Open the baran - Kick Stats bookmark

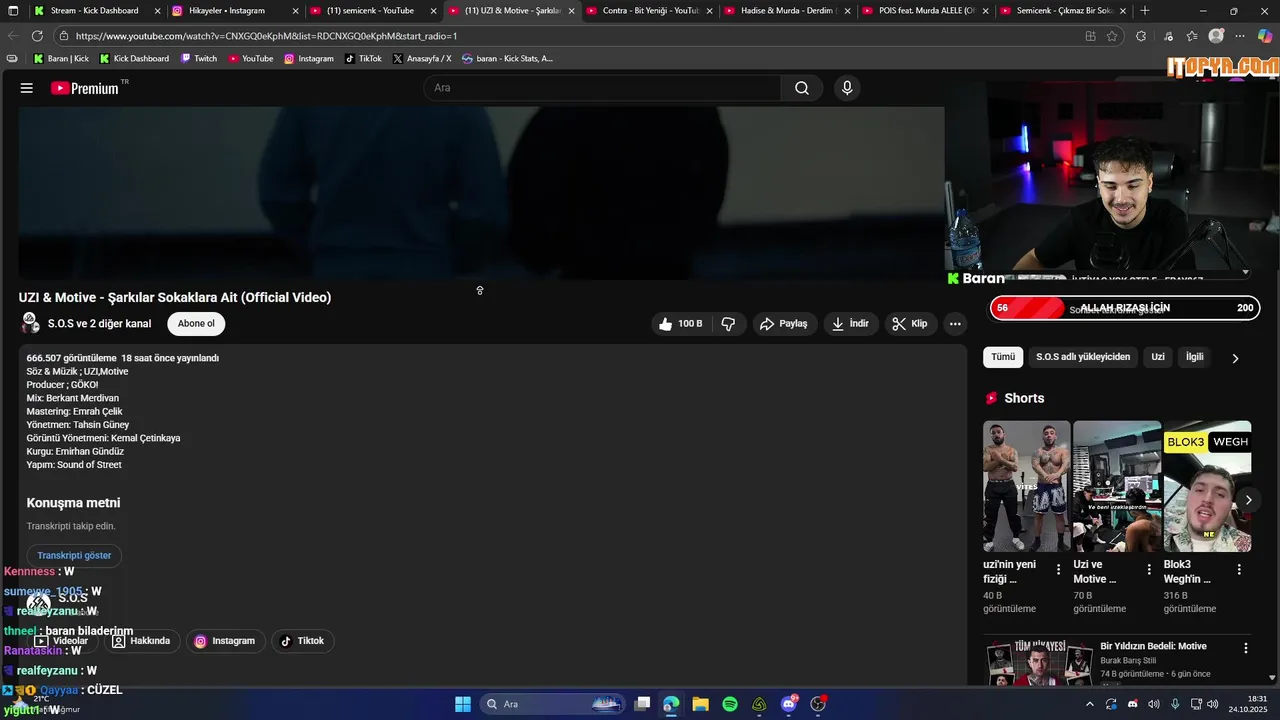[507, 59]
